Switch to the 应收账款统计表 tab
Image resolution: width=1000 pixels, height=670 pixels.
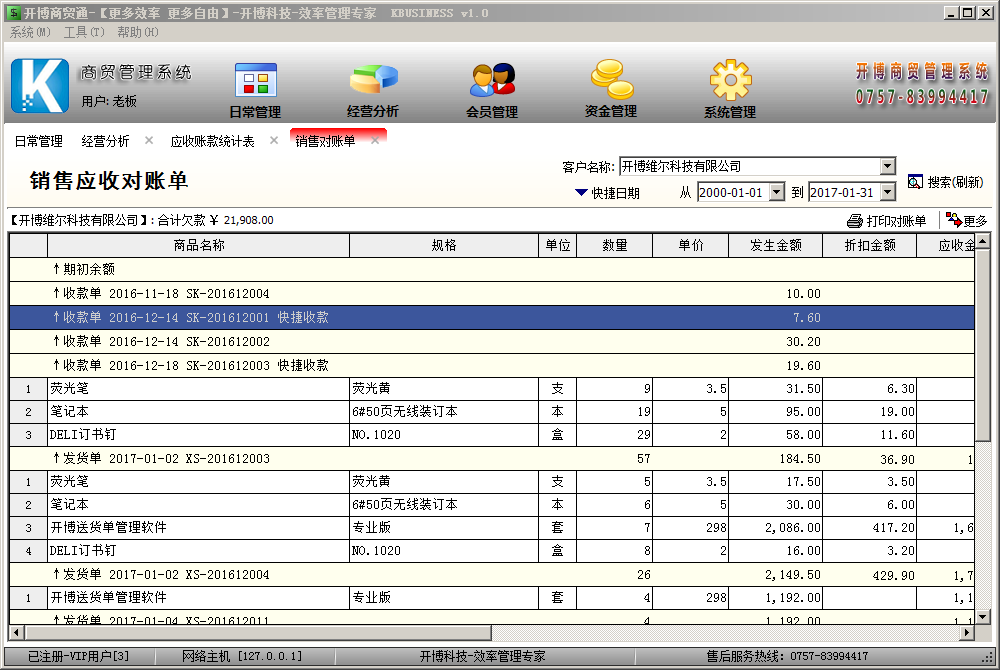(x=212, y=141)
